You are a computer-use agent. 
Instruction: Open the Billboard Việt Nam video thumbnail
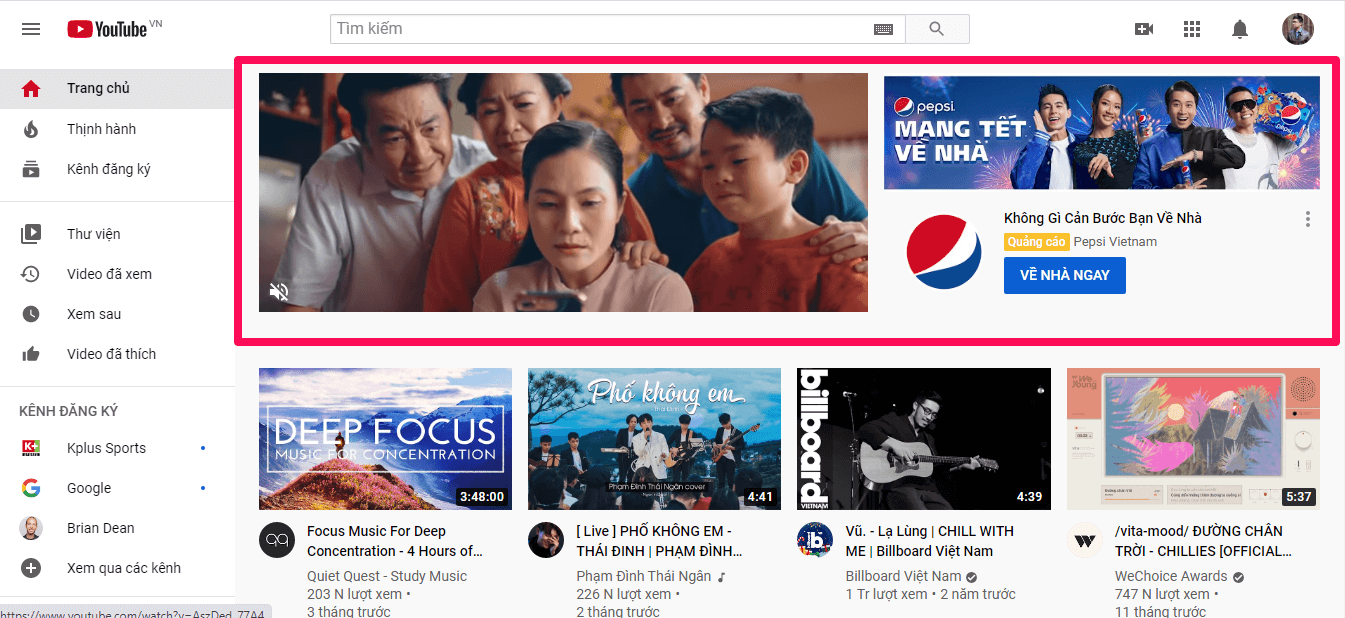pyautogui.click(x=923, y=438)
